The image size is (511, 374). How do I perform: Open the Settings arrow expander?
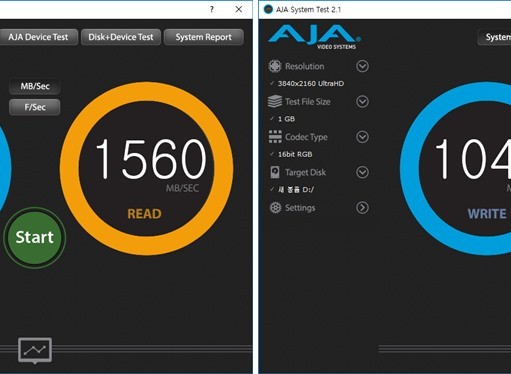(x=362, y=208)
